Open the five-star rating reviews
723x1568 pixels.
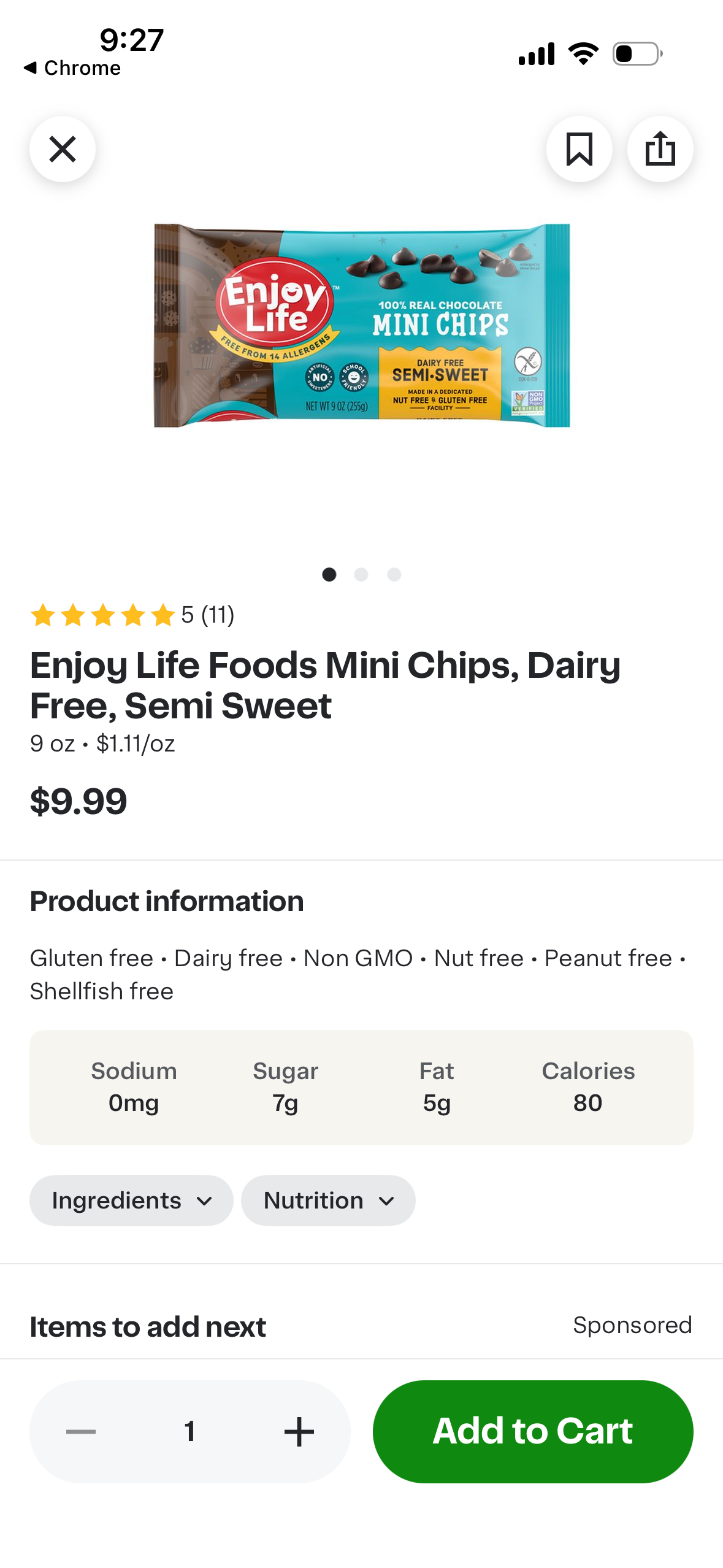pyautogui.click(x=132, y=615)
